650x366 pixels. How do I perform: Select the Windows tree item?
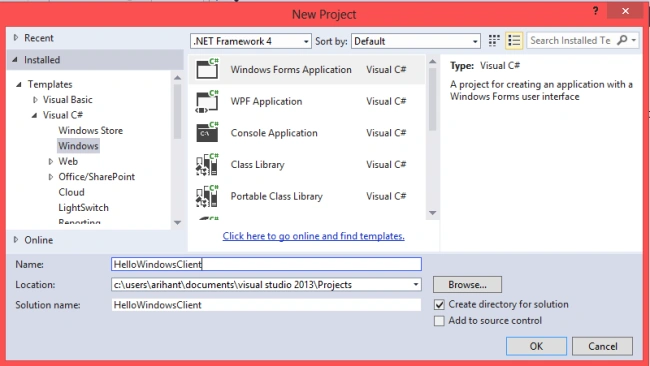click(78, 146)
